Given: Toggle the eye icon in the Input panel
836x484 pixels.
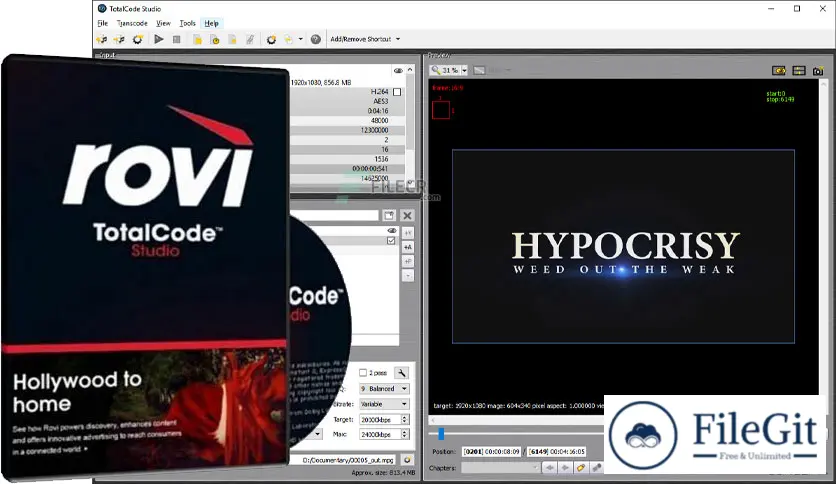Looking at the screenshot, I should (398, 70).
